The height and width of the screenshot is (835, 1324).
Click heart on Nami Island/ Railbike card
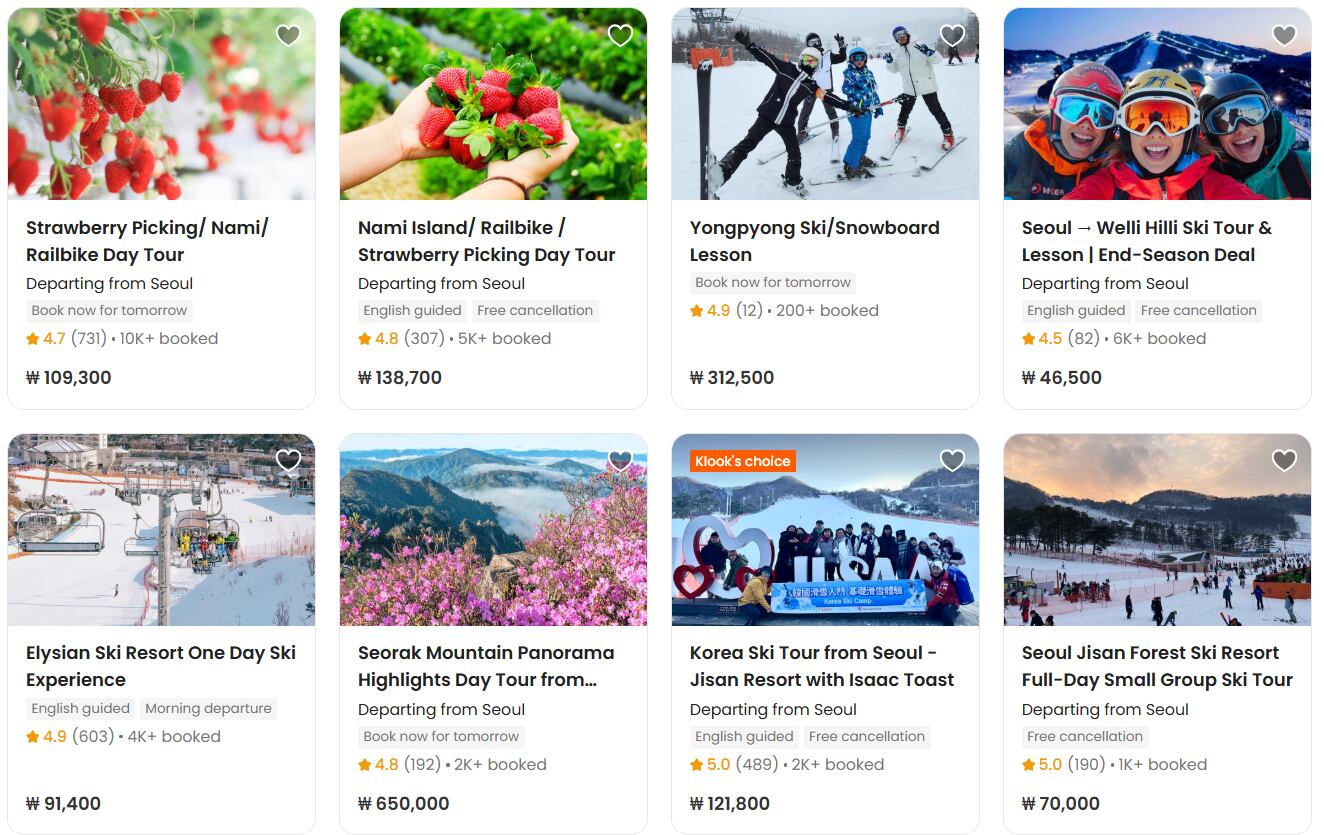coord(620,36)
